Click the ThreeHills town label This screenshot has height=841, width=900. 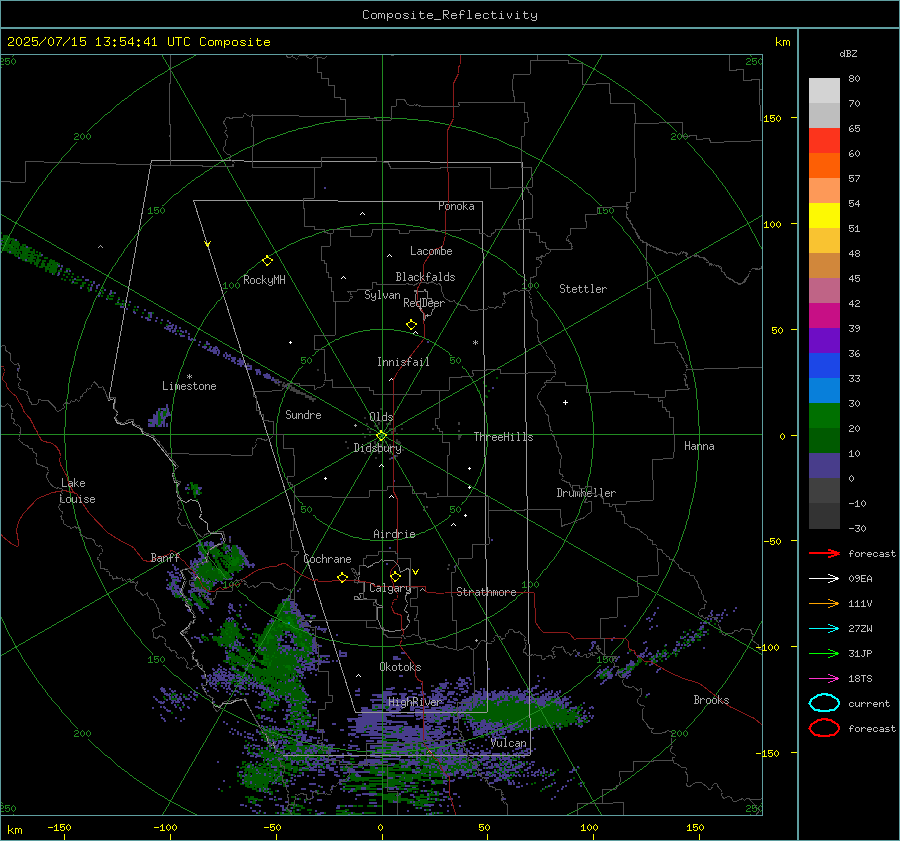point(503,437)
